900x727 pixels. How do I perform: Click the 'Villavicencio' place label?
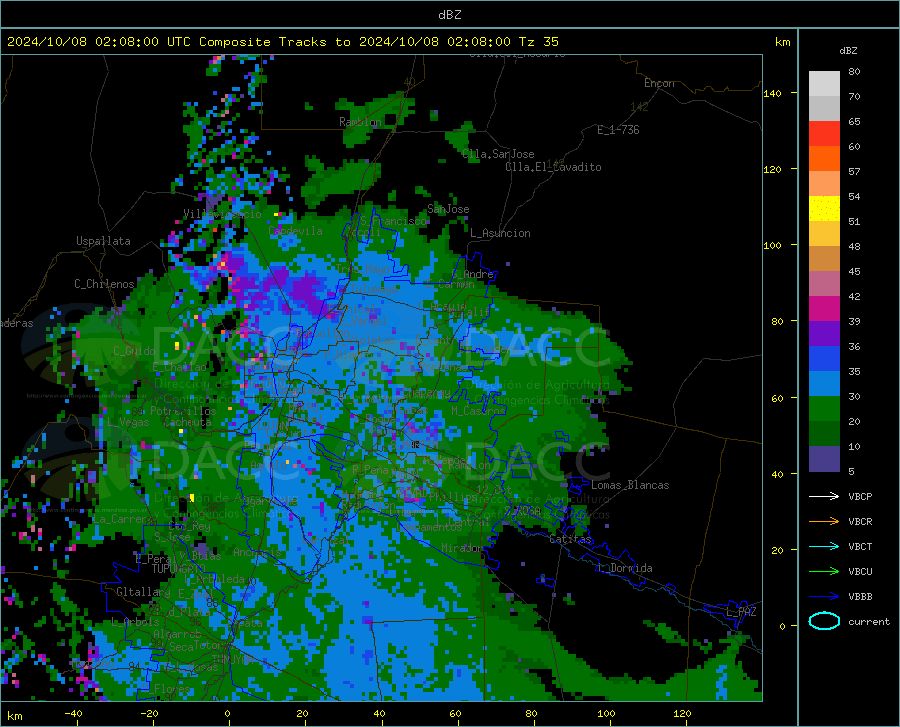[x=222, y=214]
